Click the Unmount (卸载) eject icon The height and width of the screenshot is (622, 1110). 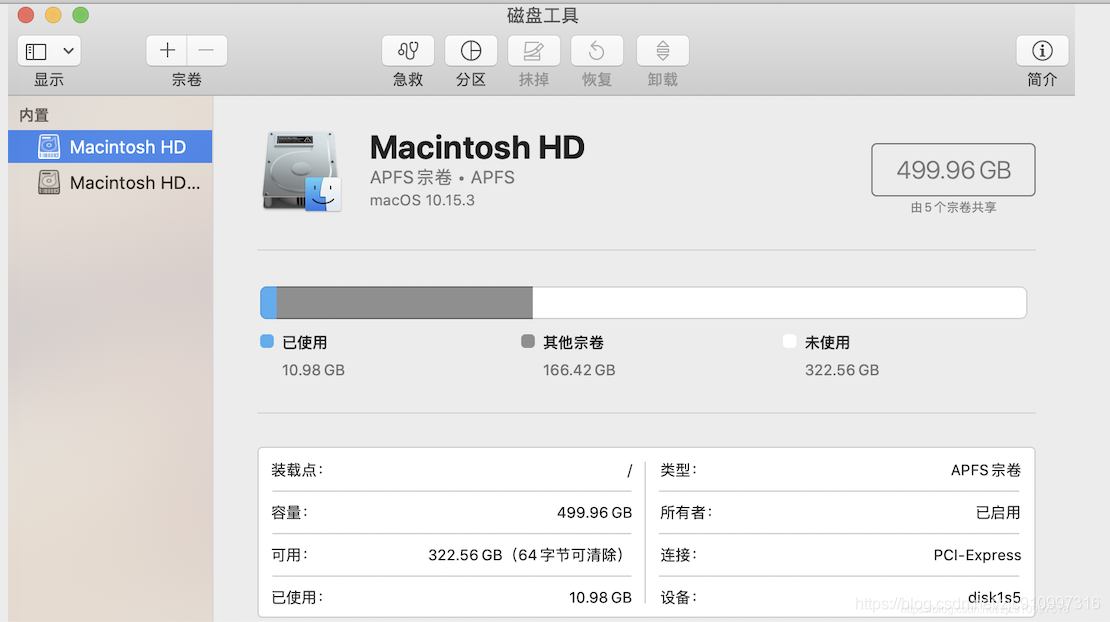coord(663,51)
